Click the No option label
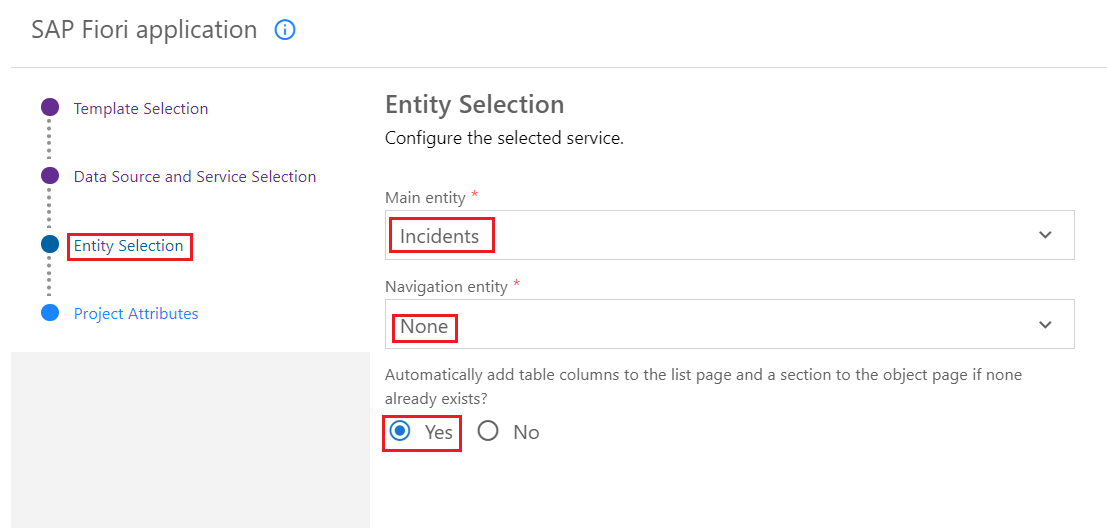This screenshot has height=528, width=1107. 526,432
